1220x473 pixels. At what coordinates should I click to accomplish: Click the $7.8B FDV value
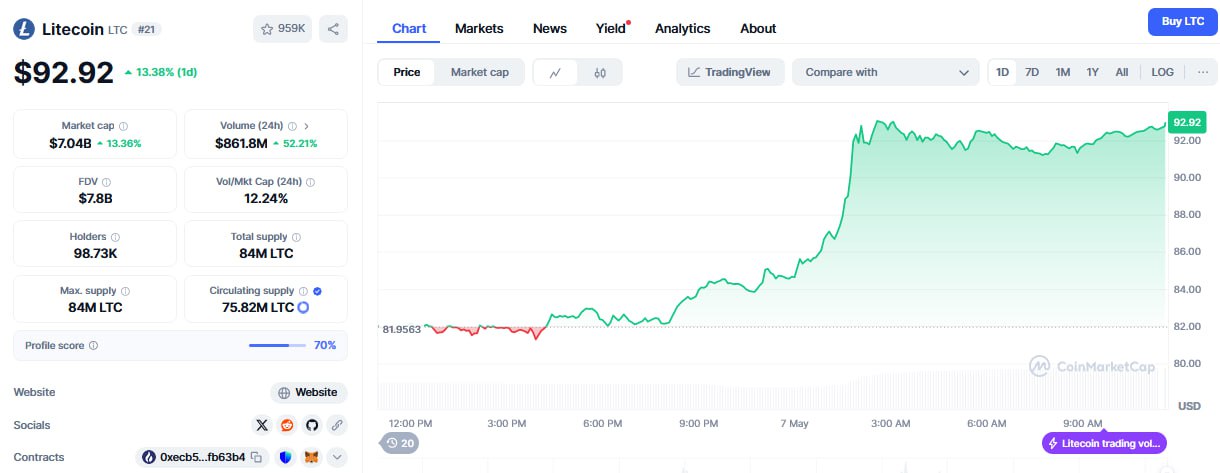point(95,198)
